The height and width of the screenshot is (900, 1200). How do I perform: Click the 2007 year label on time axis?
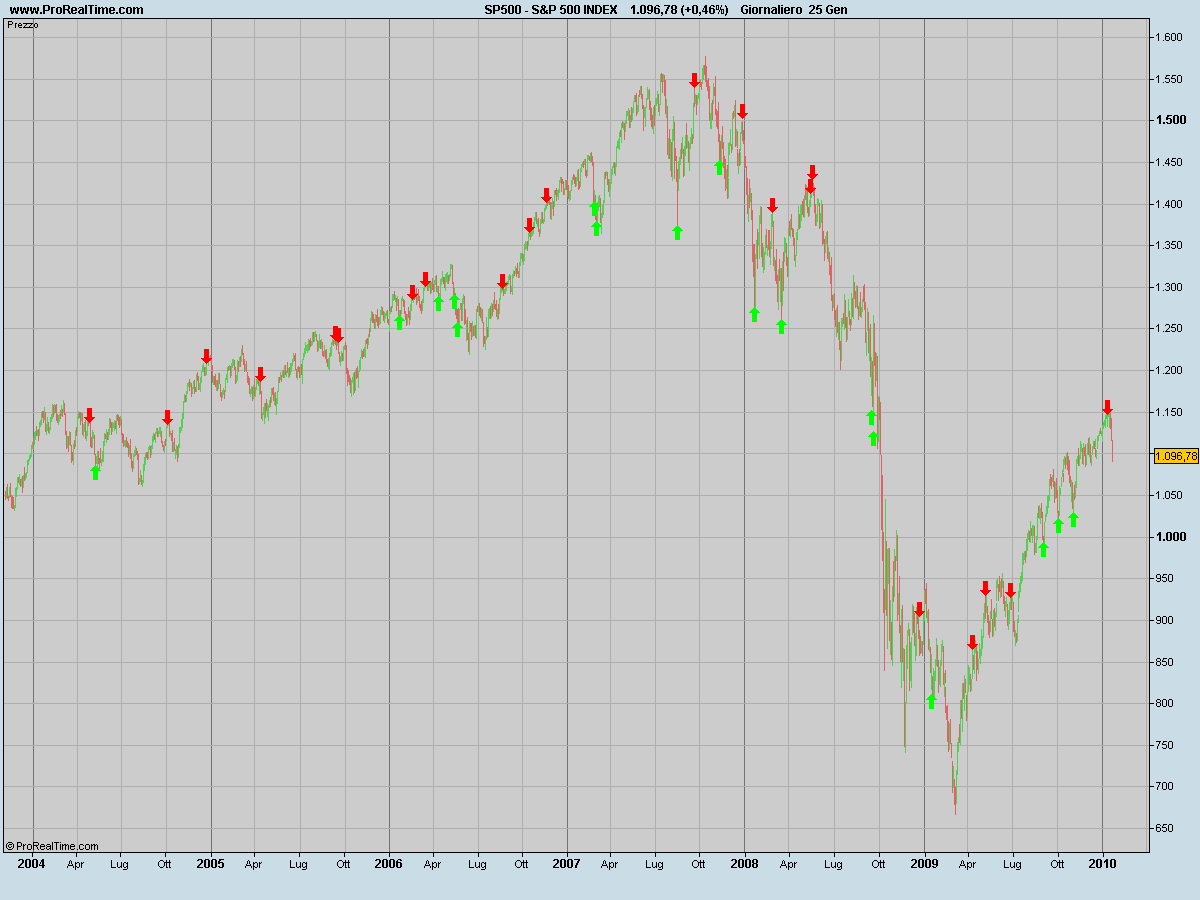(x=566, y=862)
